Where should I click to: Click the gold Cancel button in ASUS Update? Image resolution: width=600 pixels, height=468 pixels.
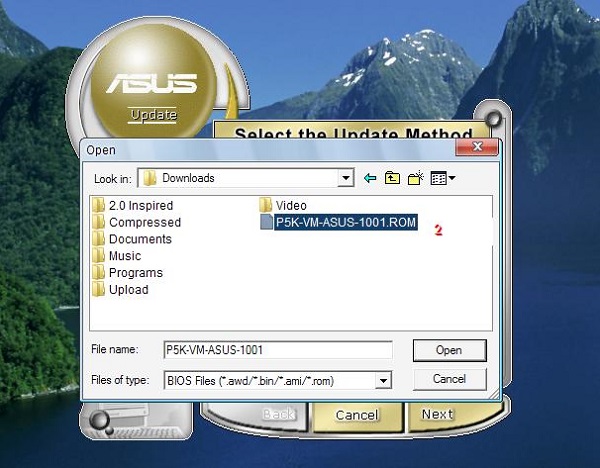[357, 415]
